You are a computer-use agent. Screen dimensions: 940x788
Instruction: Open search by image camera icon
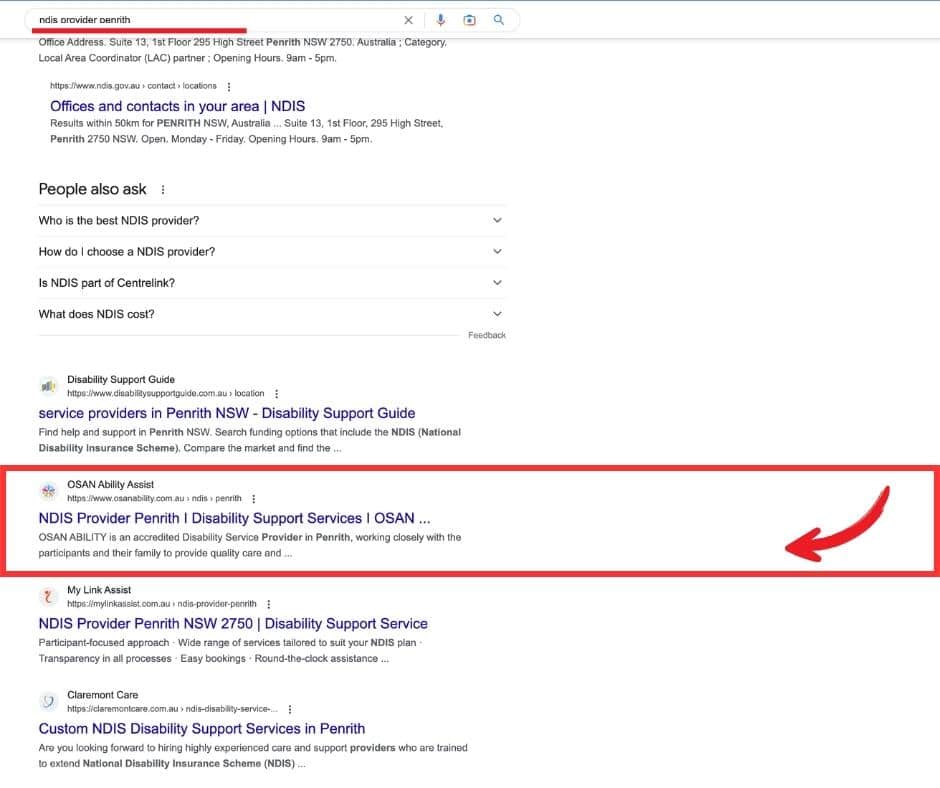(x=469, y=20)
